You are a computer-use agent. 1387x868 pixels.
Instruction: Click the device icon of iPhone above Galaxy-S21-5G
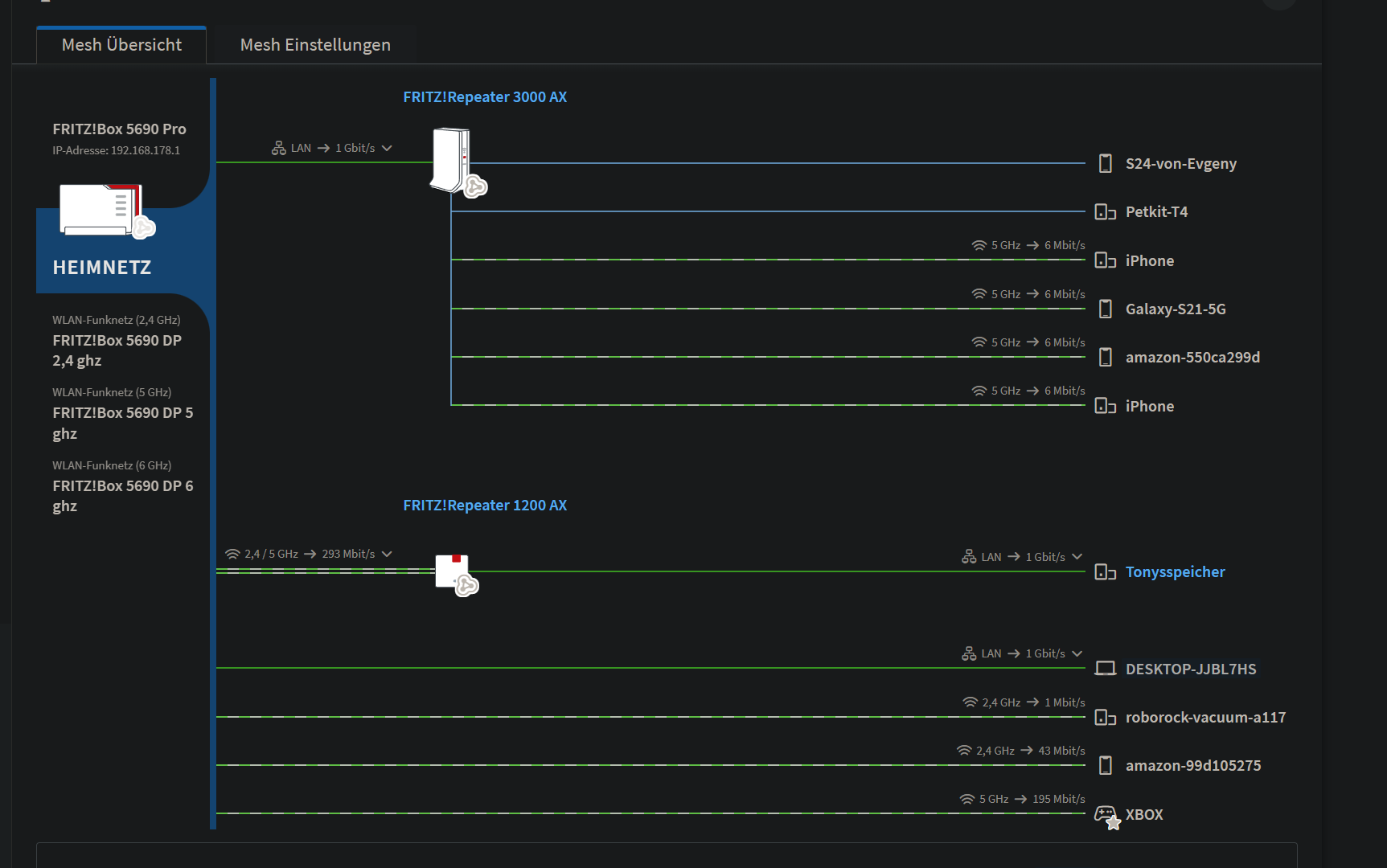1106,260
